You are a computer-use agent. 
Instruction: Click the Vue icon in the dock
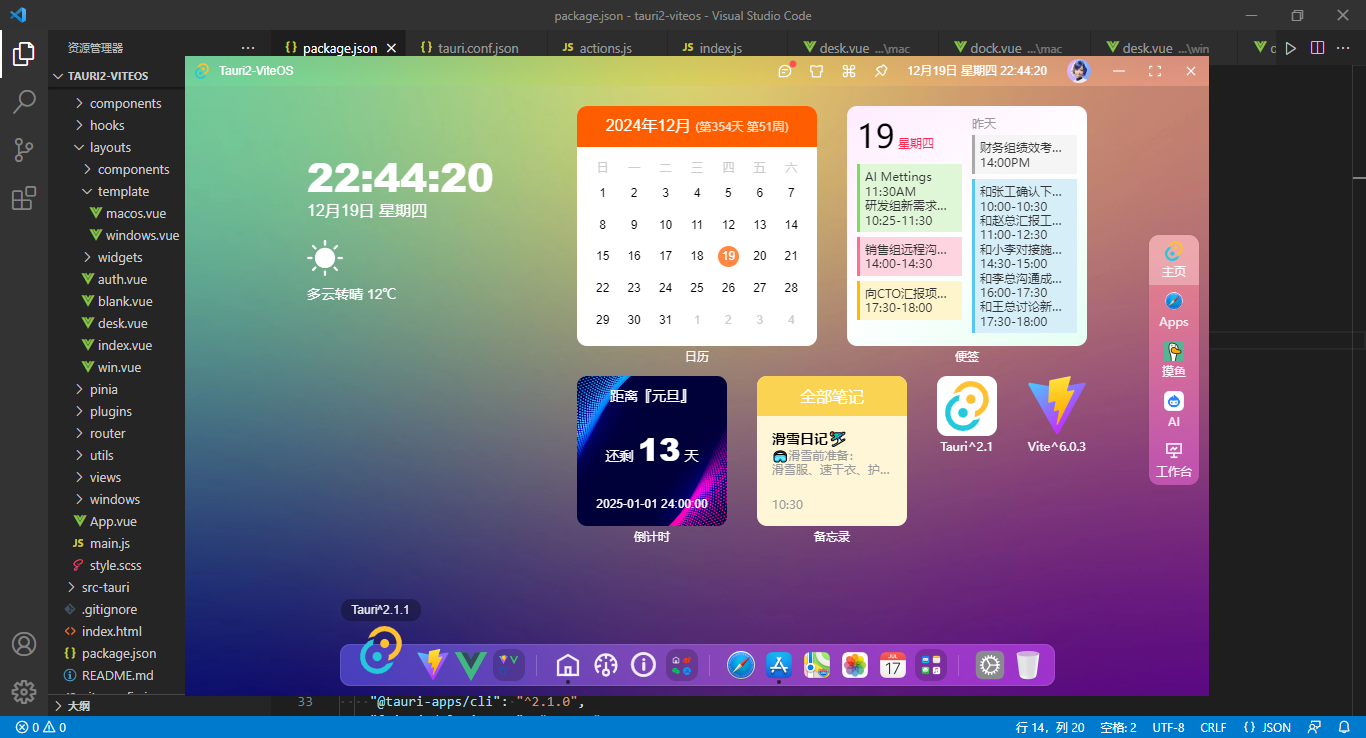tap(469, 664)
